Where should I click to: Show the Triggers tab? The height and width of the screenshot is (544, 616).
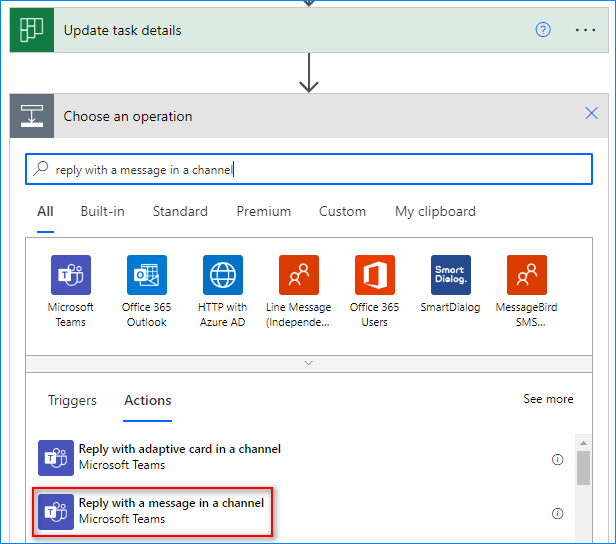coord(72,400)
